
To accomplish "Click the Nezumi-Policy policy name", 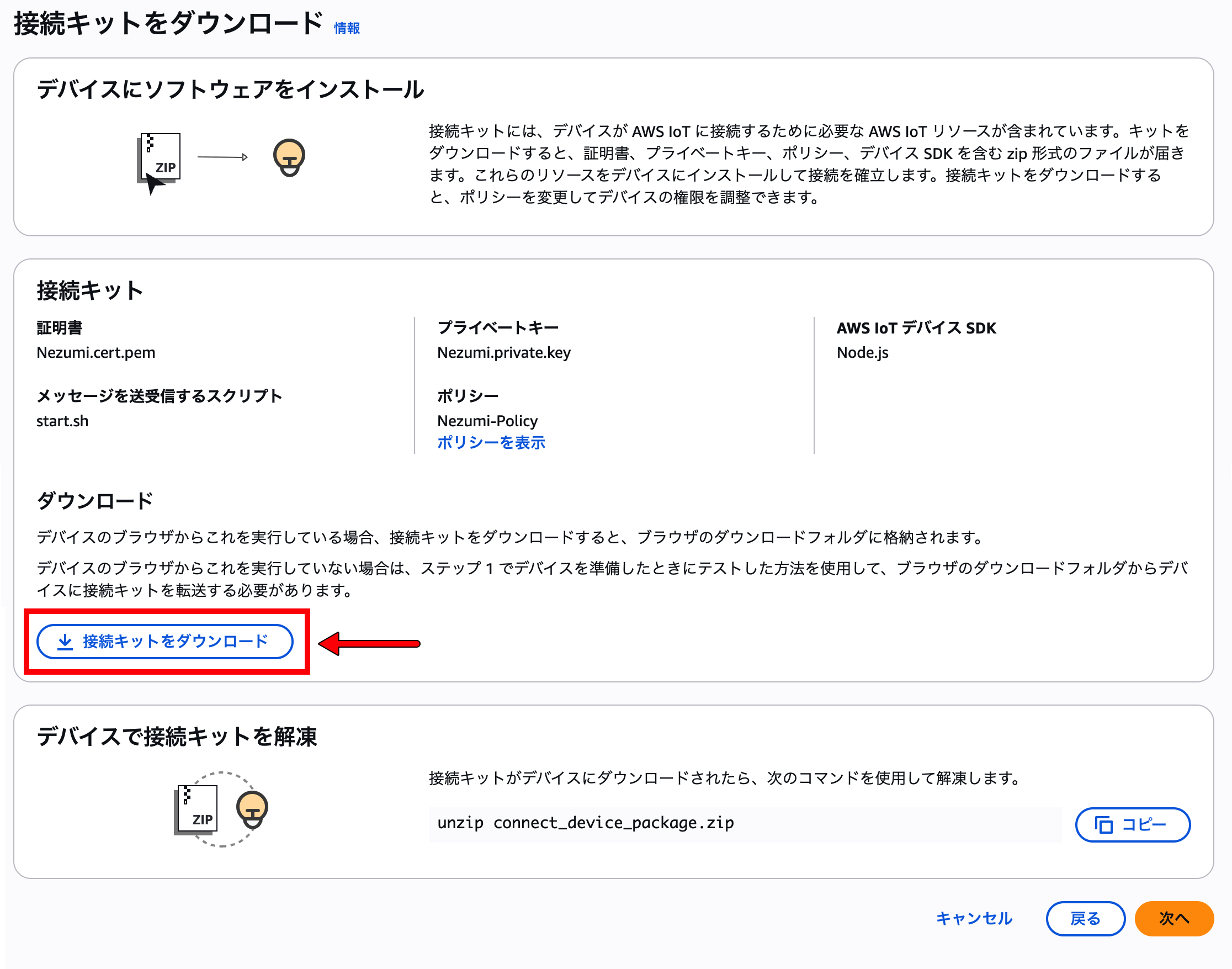I will pyautogui.click(x=487, y=421).
